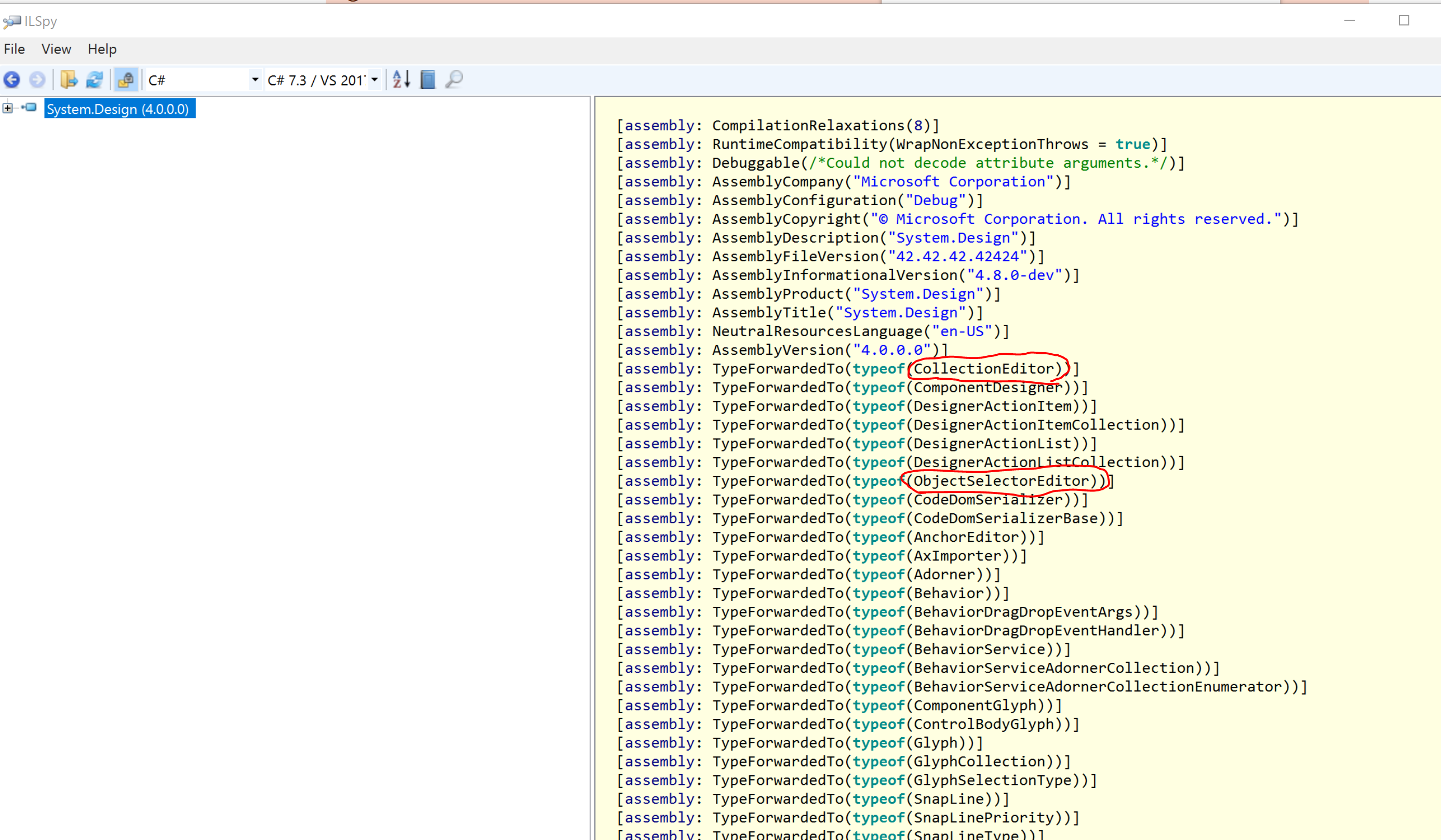This screenshot has width=1441, height=840.
Task: Click the BehaviorService type link
Action: coord(979,649)
